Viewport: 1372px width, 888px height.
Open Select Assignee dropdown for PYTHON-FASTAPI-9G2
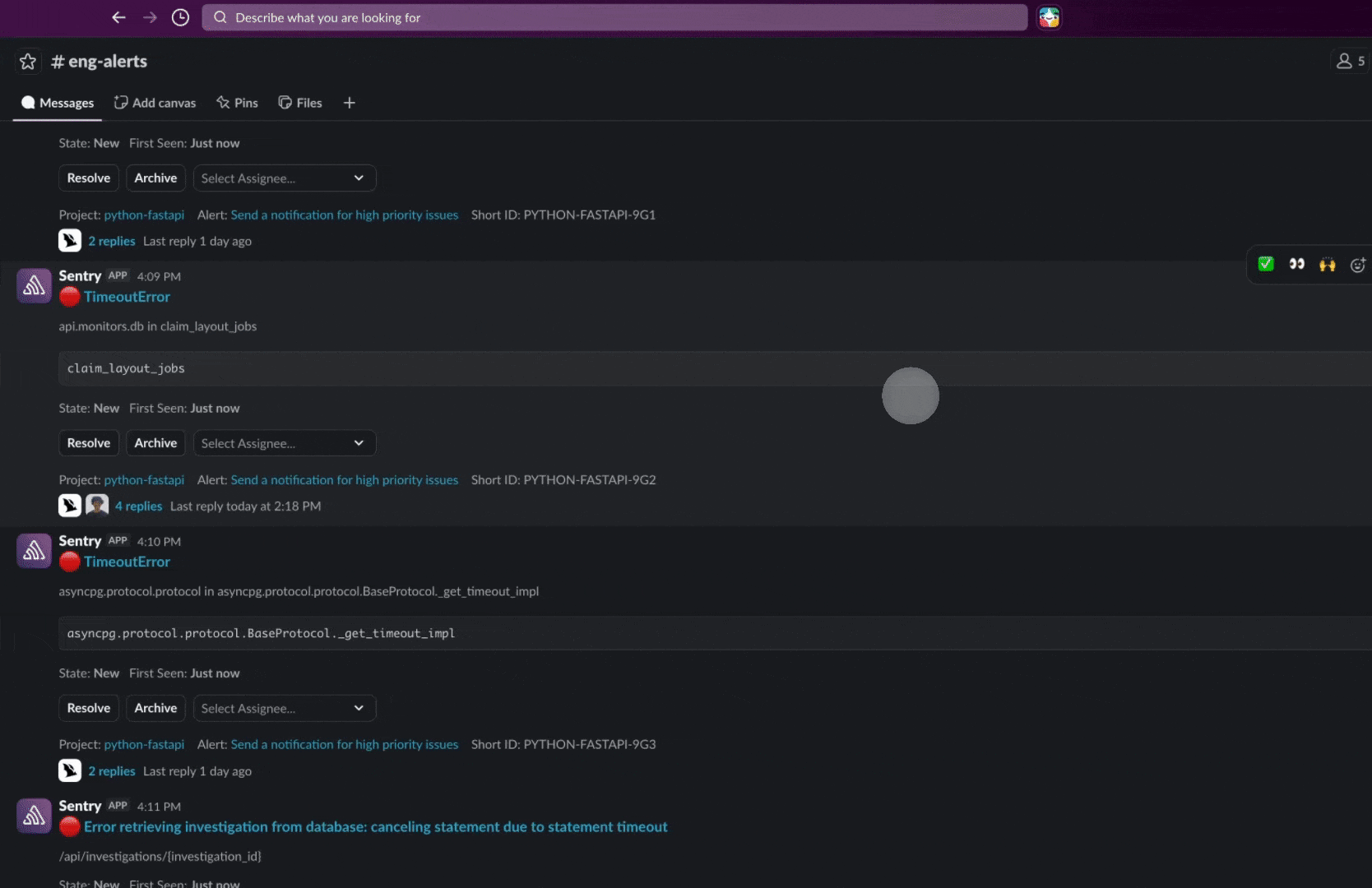(285, 443)
